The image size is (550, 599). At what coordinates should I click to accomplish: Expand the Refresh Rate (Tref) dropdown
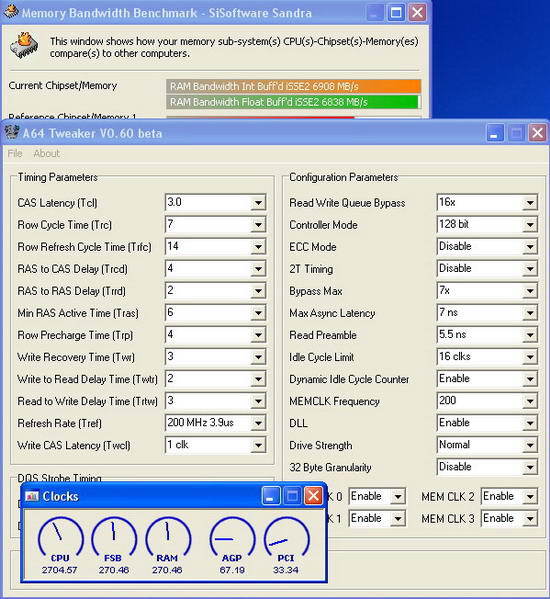pos(258,423)
